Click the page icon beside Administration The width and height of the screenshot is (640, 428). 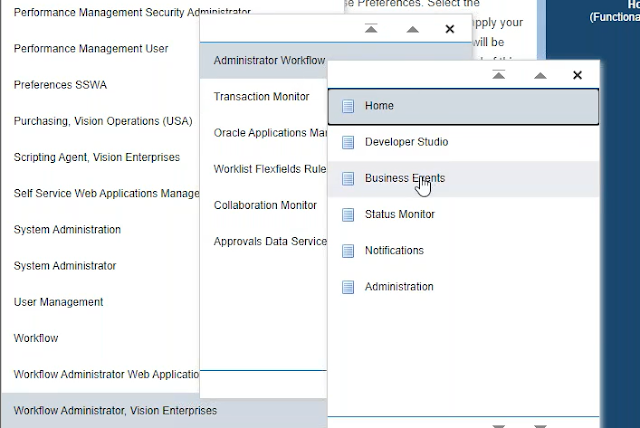pyautogui.click(x=348, y=287)
